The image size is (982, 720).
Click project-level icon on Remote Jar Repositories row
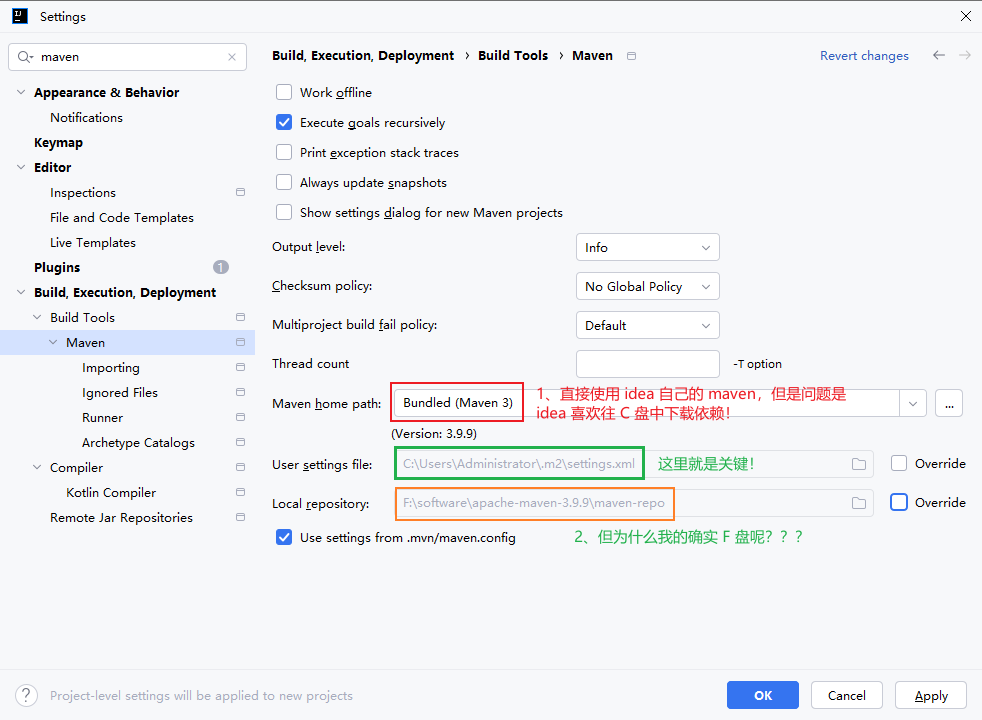point(240,518)
